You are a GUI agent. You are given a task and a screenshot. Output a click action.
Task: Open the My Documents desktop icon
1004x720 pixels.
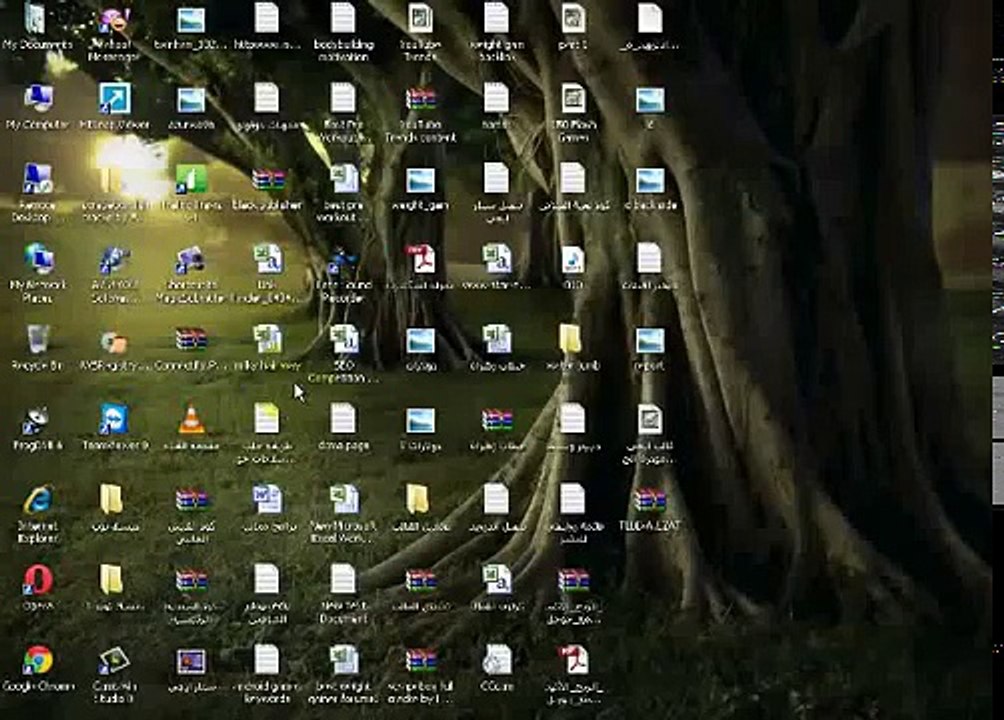pyautogui.click(x=35, y=19)
